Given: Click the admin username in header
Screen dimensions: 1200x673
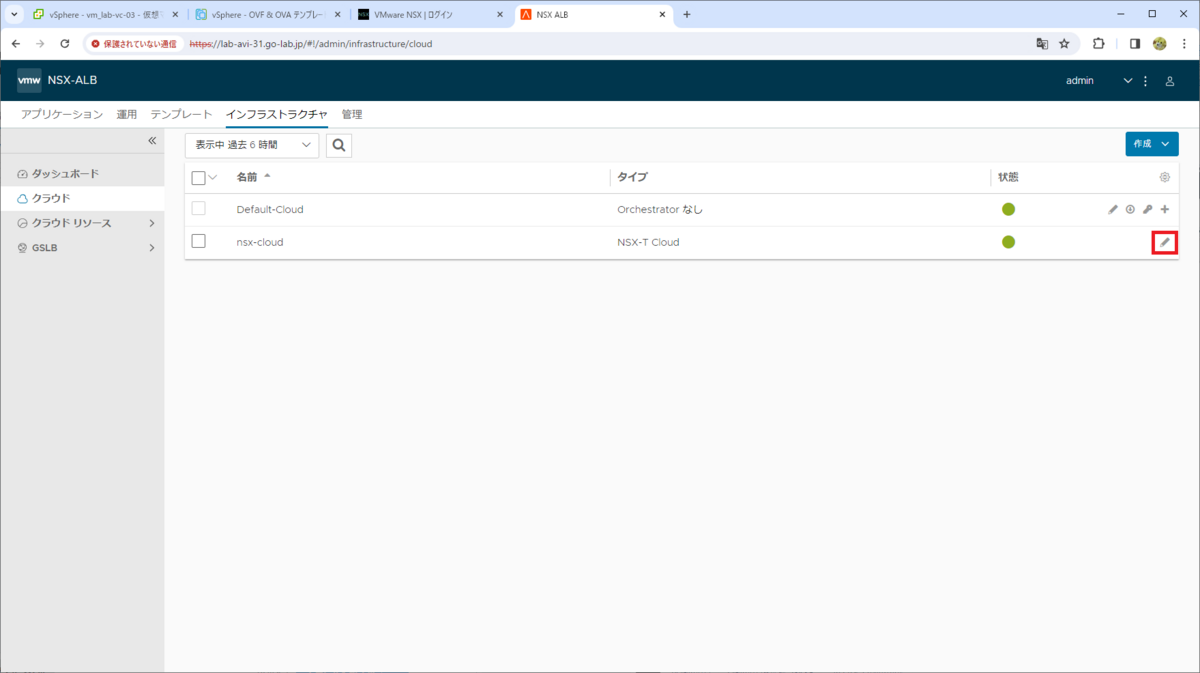Looking at the screenshot, I should pyautogui.click(x=1080, y=81).
